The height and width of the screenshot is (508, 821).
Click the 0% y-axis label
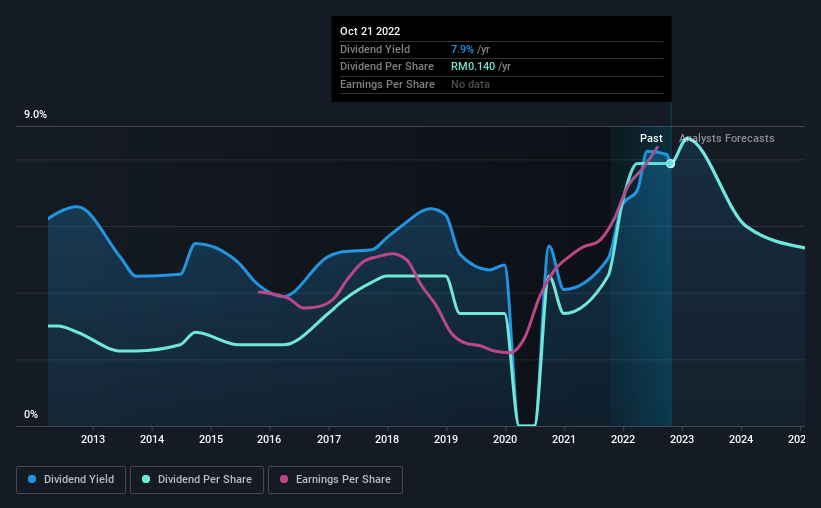(x=31, y=414)
